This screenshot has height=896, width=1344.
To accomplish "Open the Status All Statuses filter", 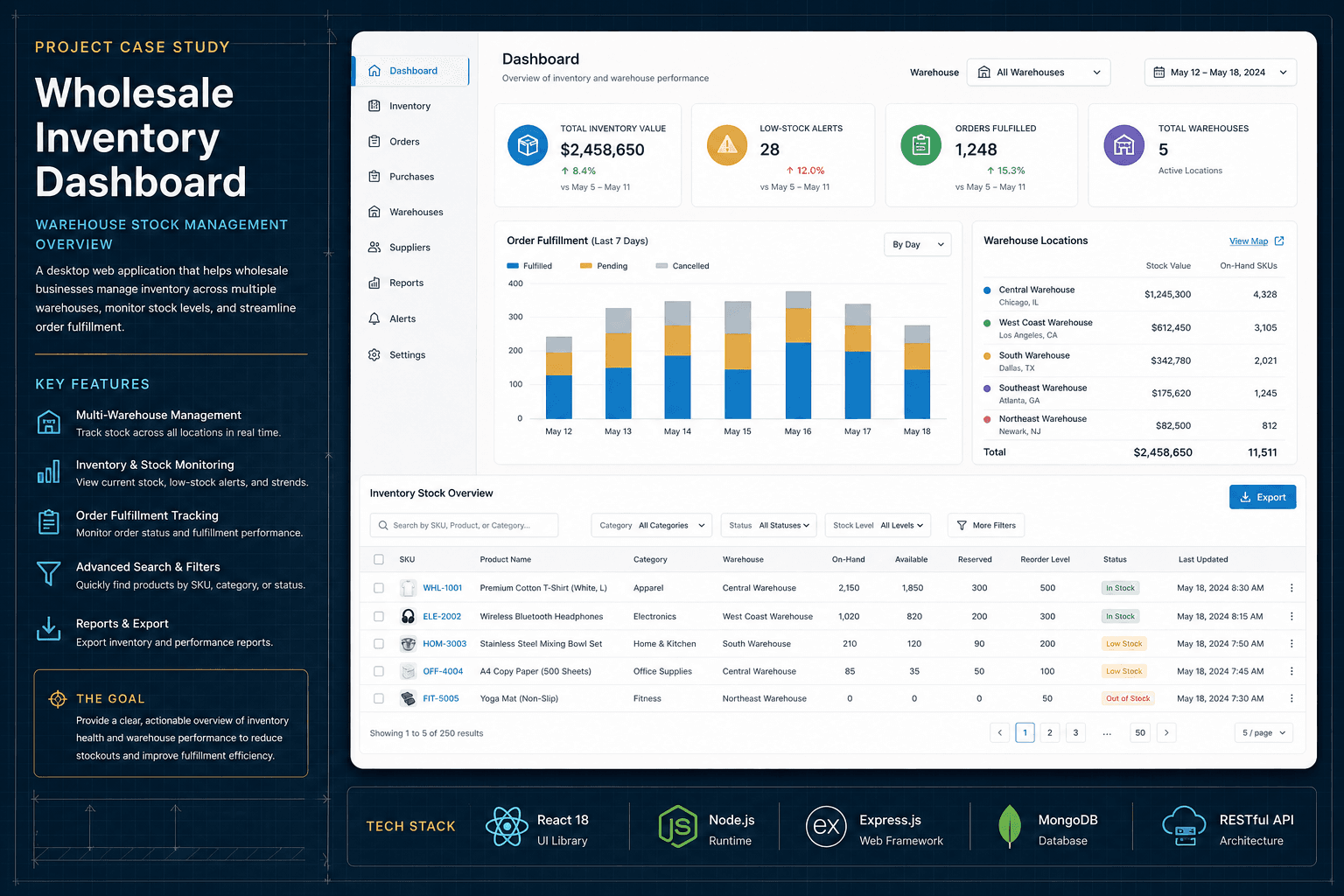I will click(x=769, y=525).
